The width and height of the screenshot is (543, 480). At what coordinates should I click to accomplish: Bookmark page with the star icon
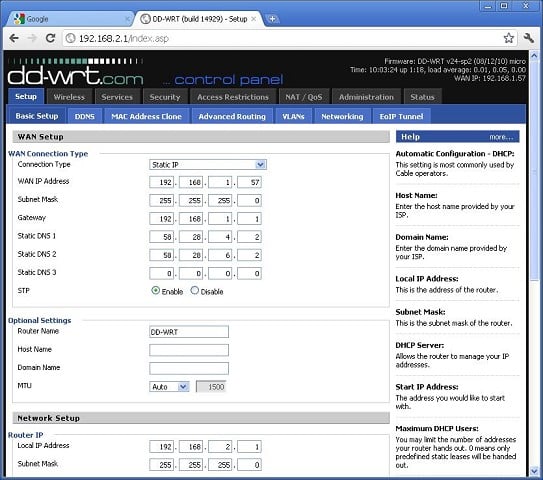[508, 38]
